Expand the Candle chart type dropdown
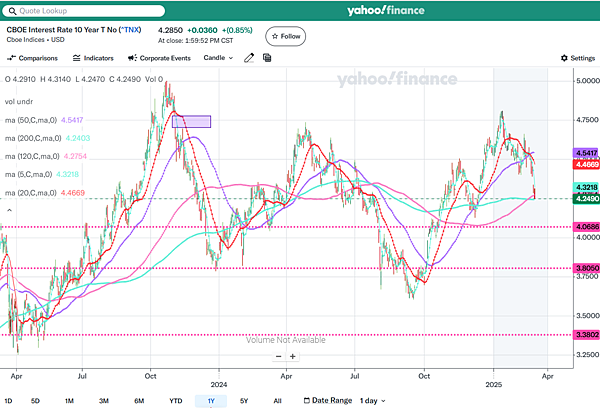The image size is (600, 408). click(218, 58)
